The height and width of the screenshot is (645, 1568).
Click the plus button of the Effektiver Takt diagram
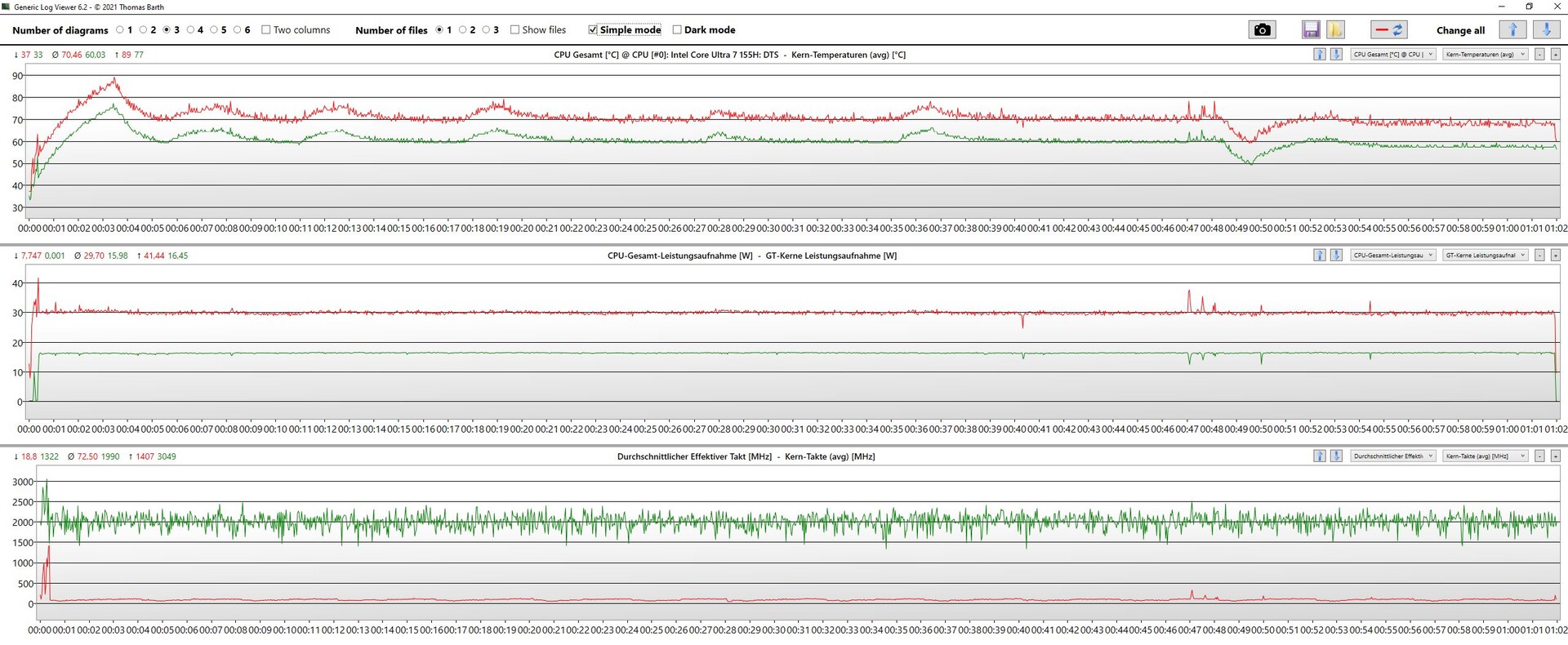coord(1555,456)
